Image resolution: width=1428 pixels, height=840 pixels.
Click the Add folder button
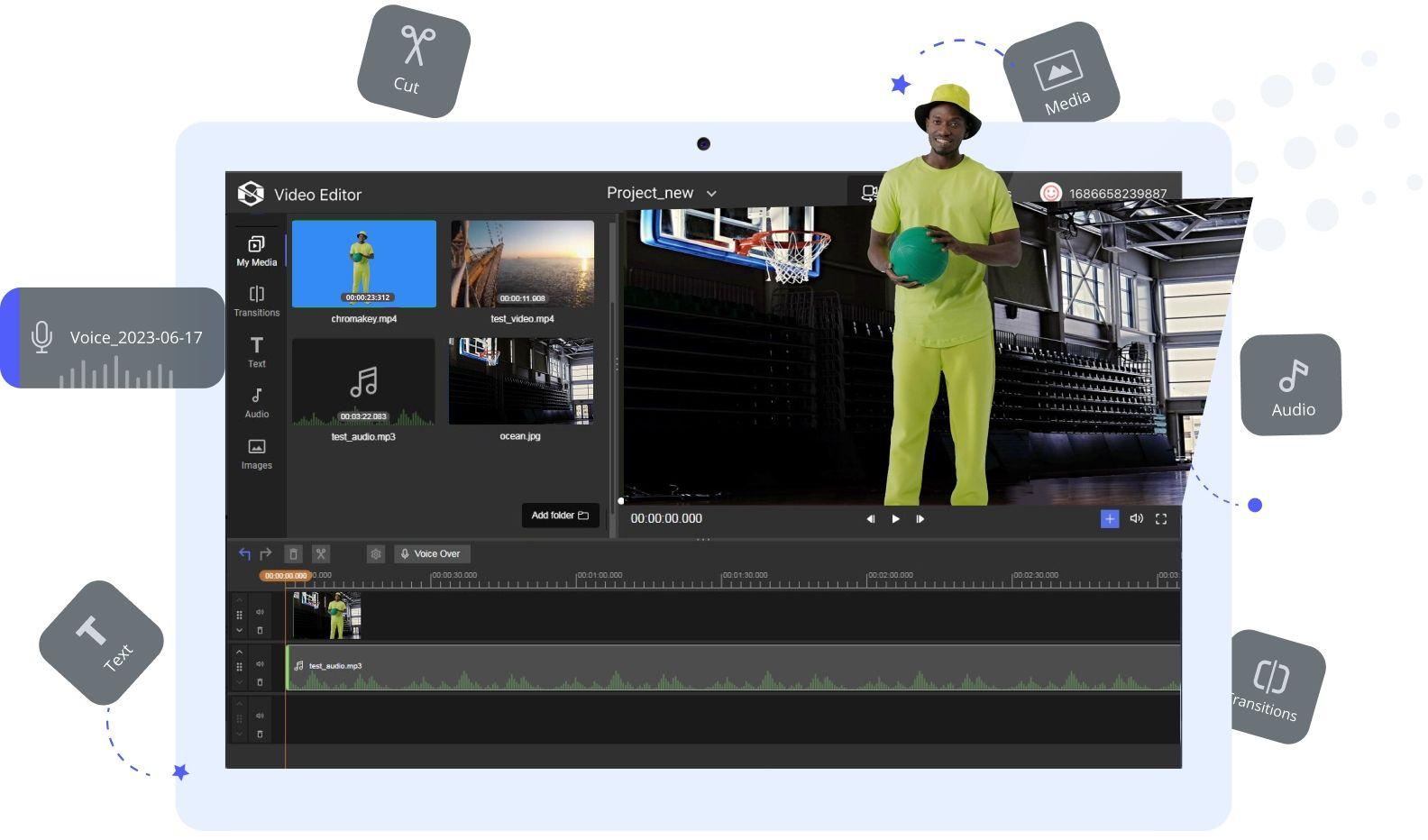click(560, 516)
